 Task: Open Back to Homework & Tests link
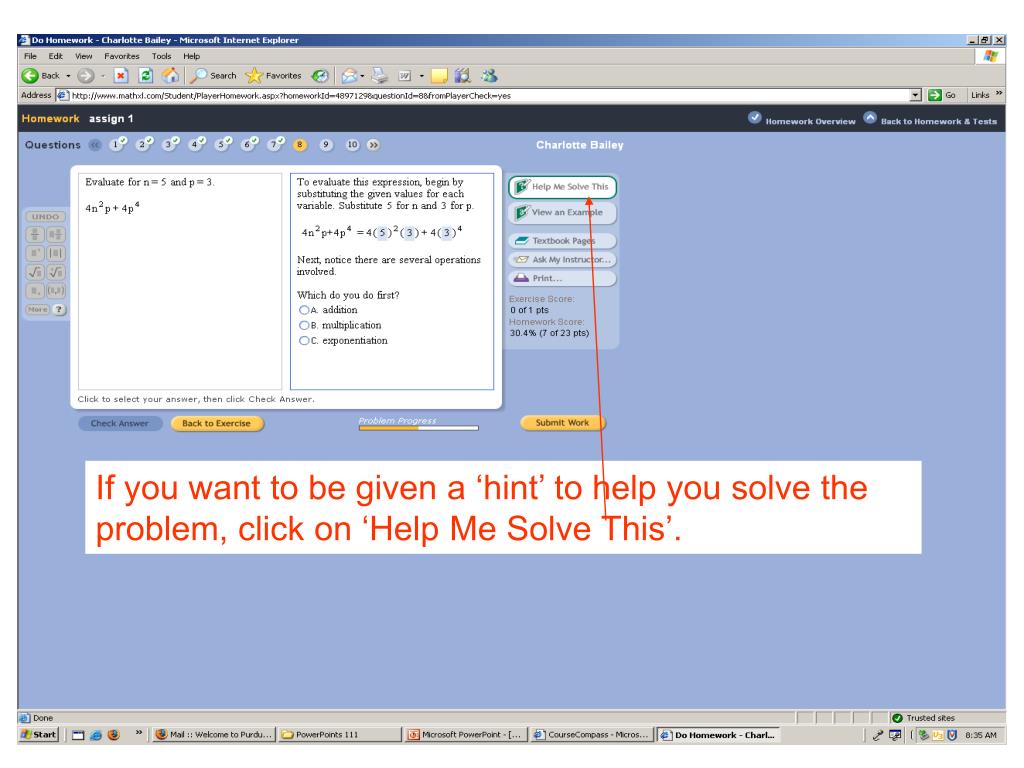pyautogui.click(x=931, y=120)
